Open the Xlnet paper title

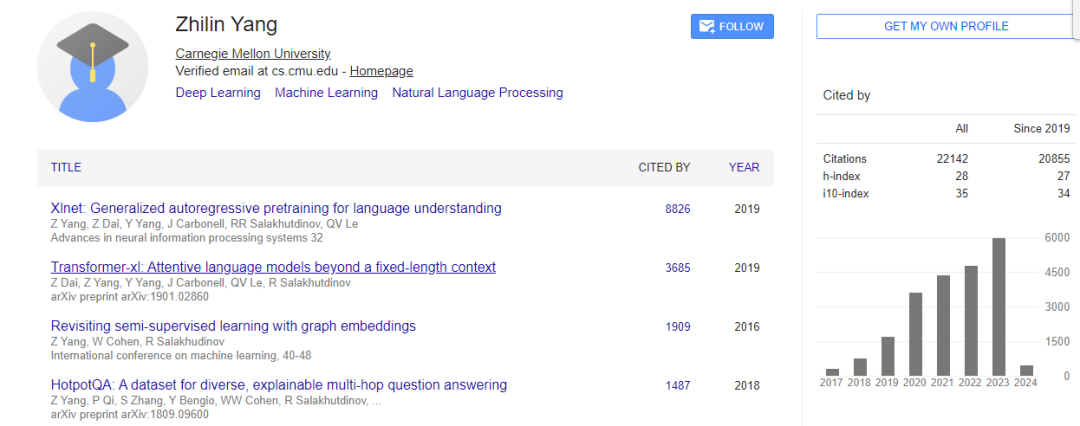pos(276,209)
